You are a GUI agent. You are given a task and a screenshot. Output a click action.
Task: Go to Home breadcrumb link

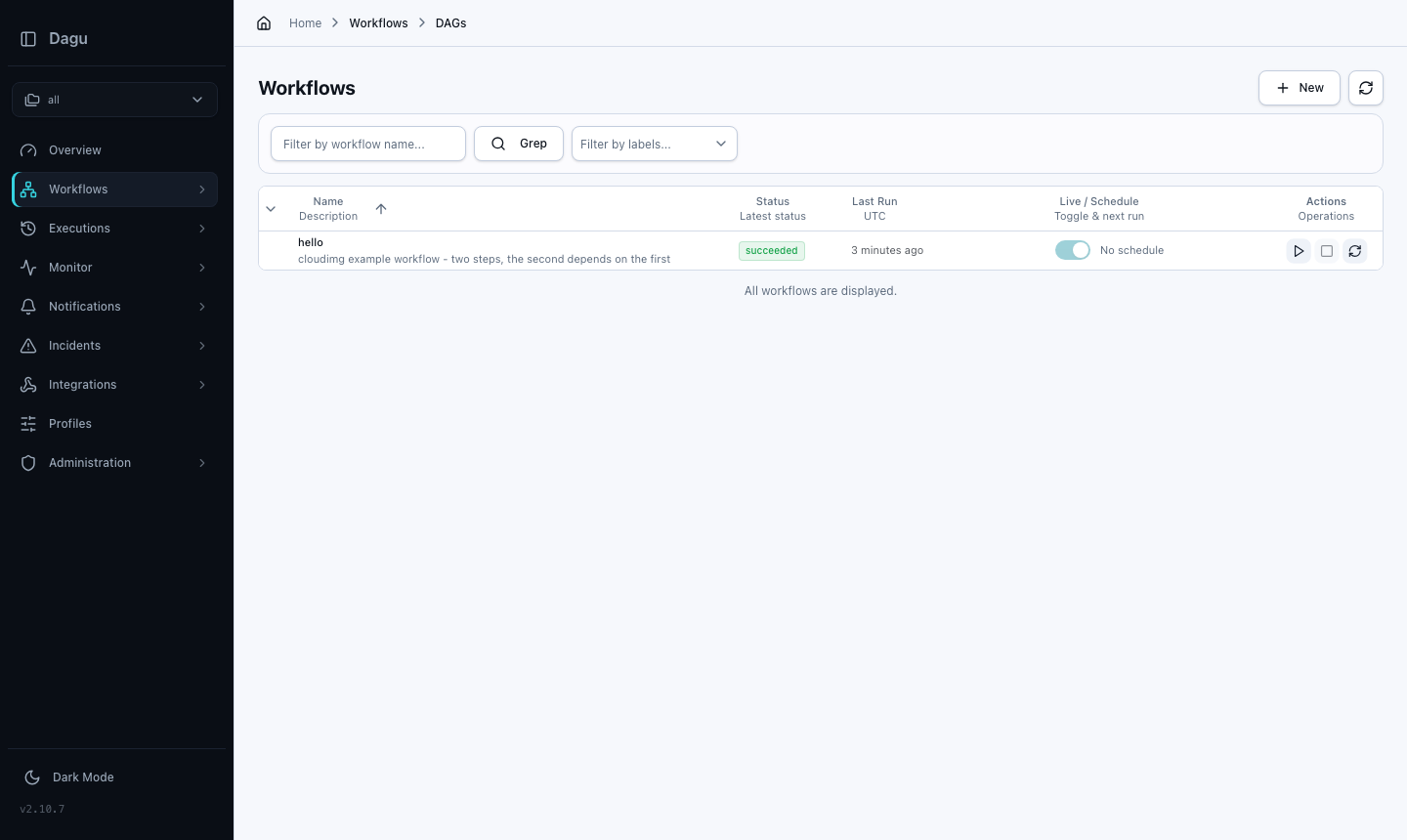coord(305,23)
